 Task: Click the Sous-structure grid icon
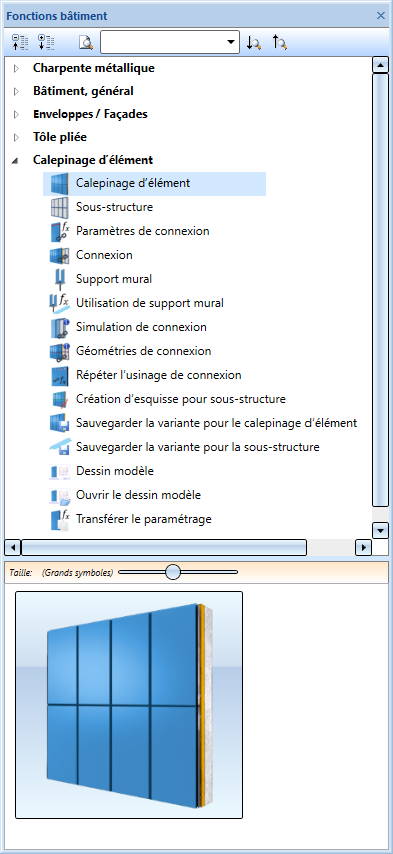[x=59, y=208]
